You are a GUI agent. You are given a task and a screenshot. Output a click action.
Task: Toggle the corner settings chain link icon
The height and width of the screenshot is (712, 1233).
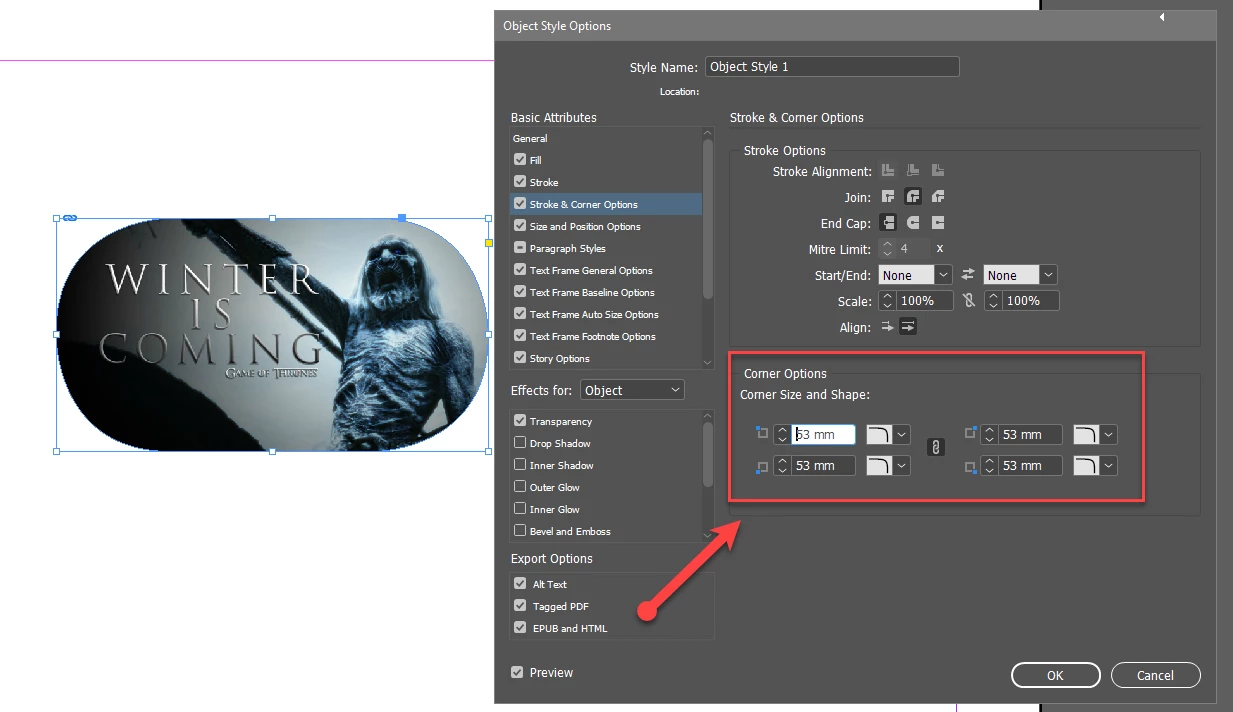[936, 448]
